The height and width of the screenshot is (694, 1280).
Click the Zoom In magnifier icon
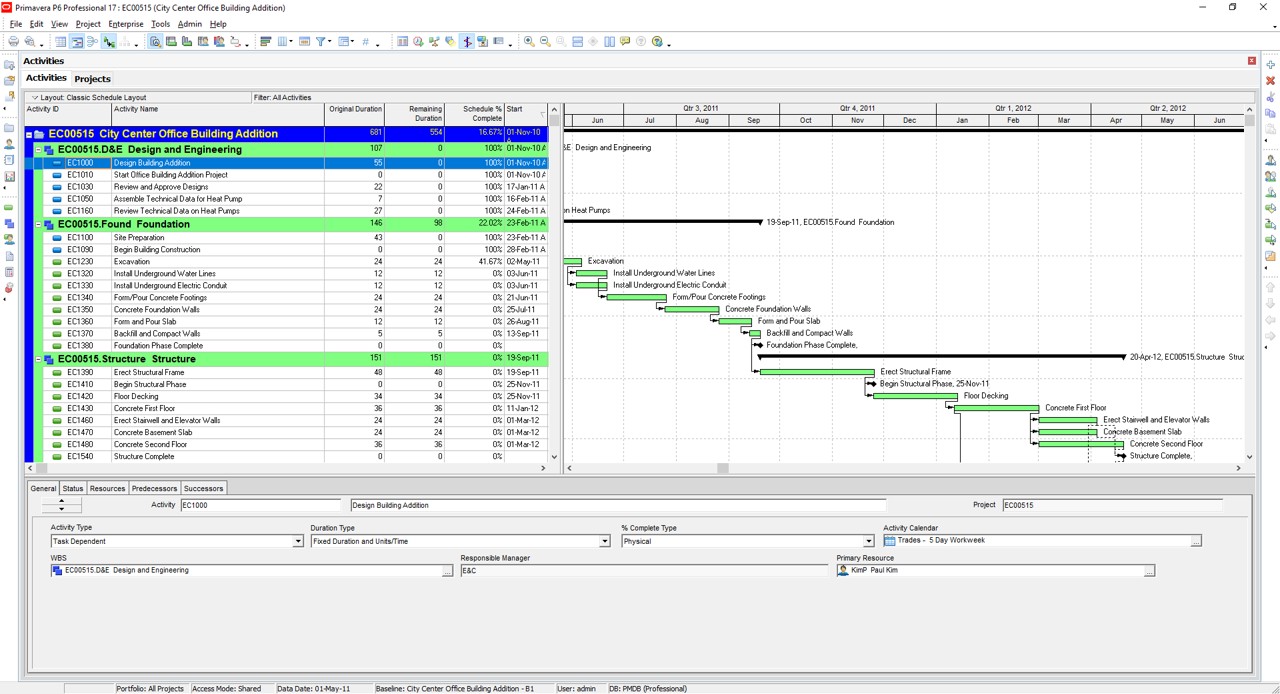pyautogui.click(x=529, y=42)
